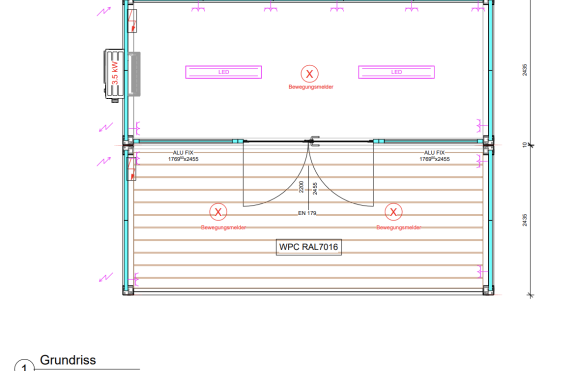Click the Grundriss drawing title
This screenshot has height=371, width=576.
68,360
